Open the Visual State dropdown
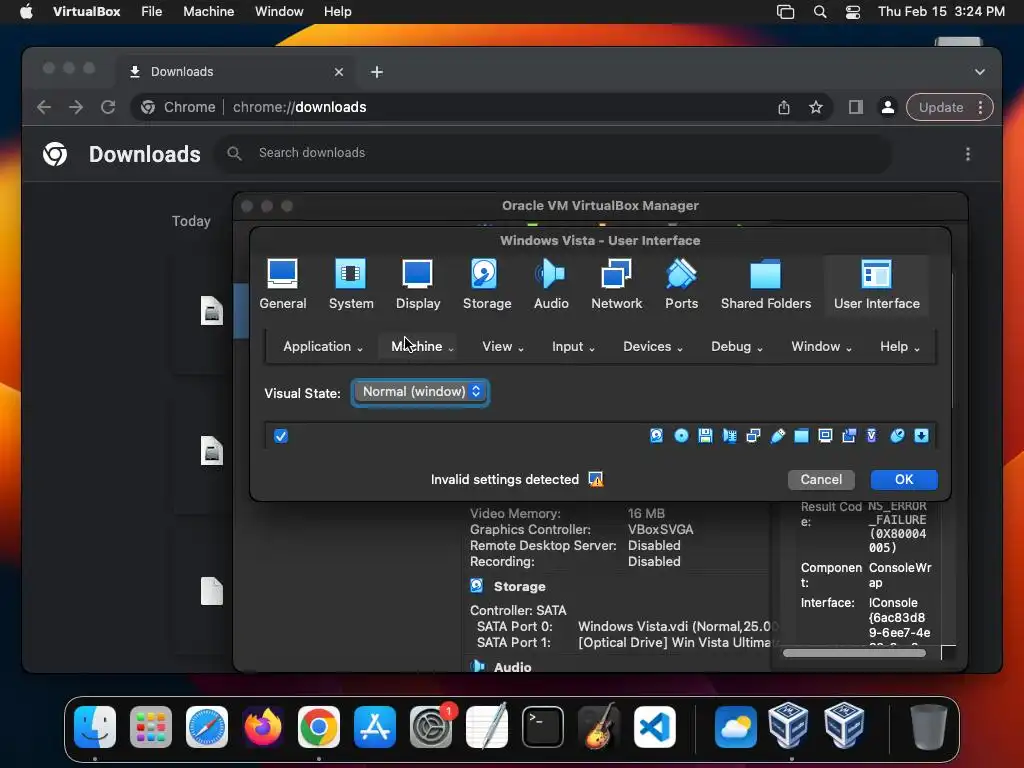This screenshot has width=1024, height=768. (420, 392)
